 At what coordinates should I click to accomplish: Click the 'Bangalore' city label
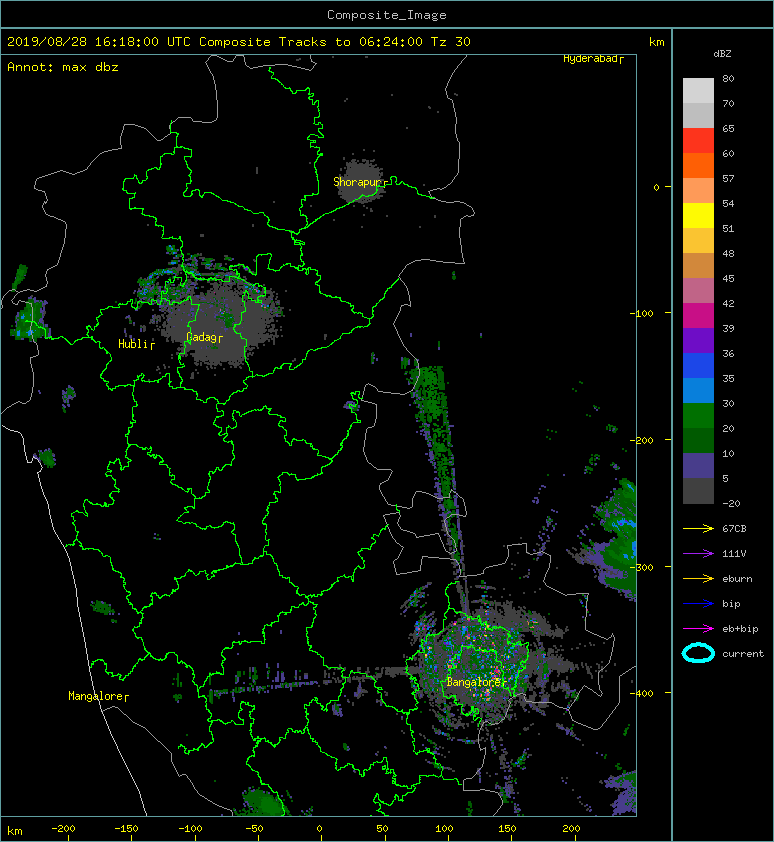(x=474, y=682)
